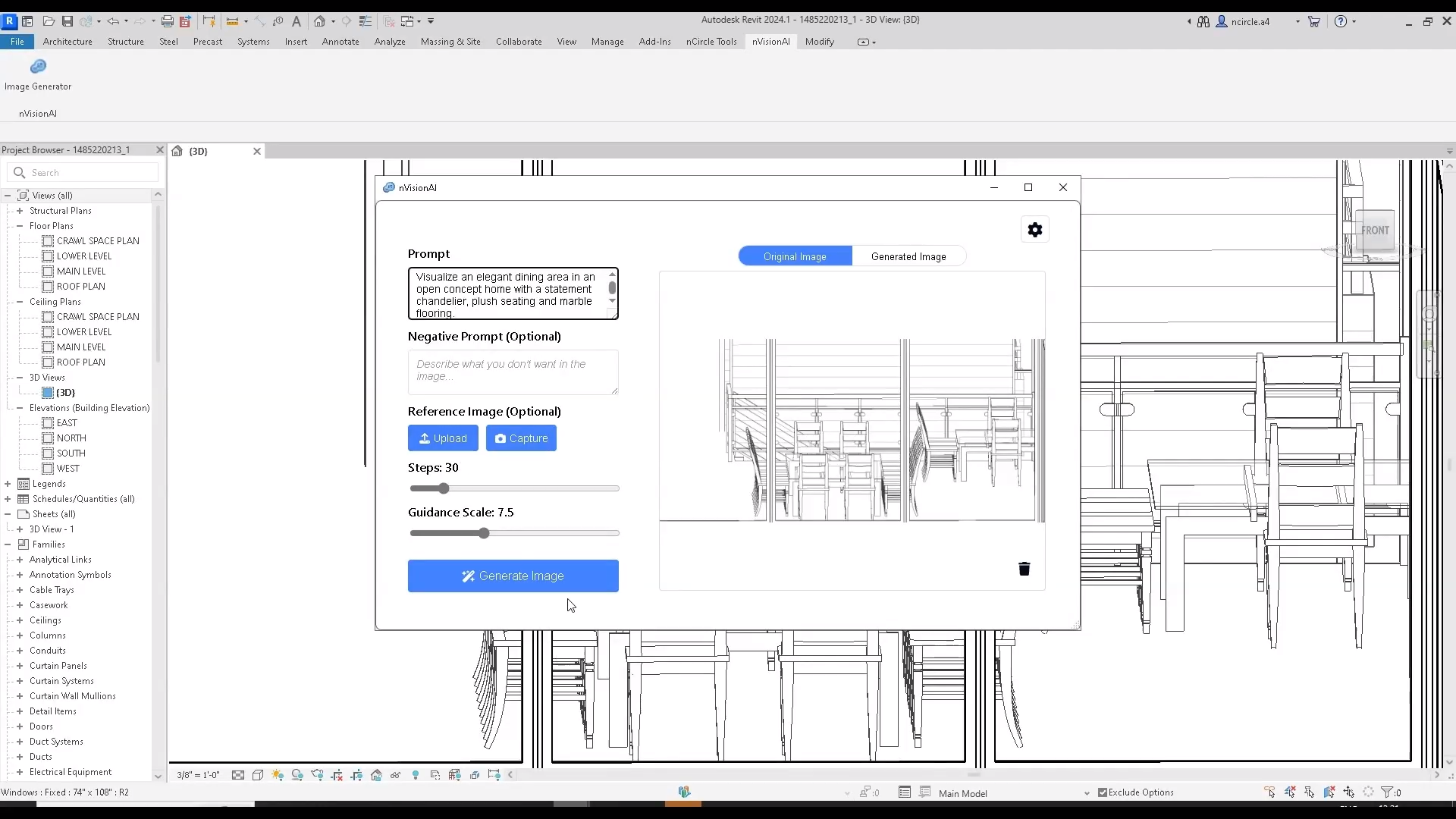
Task: Expand the Legends node in browser
Action: pos(8,484)
